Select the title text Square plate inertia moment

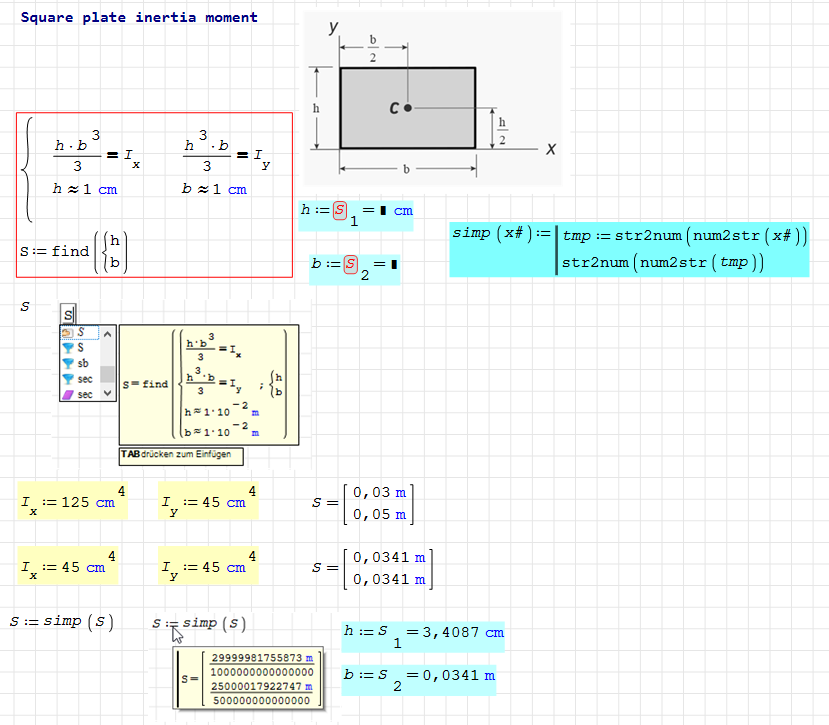coord(139,17)
